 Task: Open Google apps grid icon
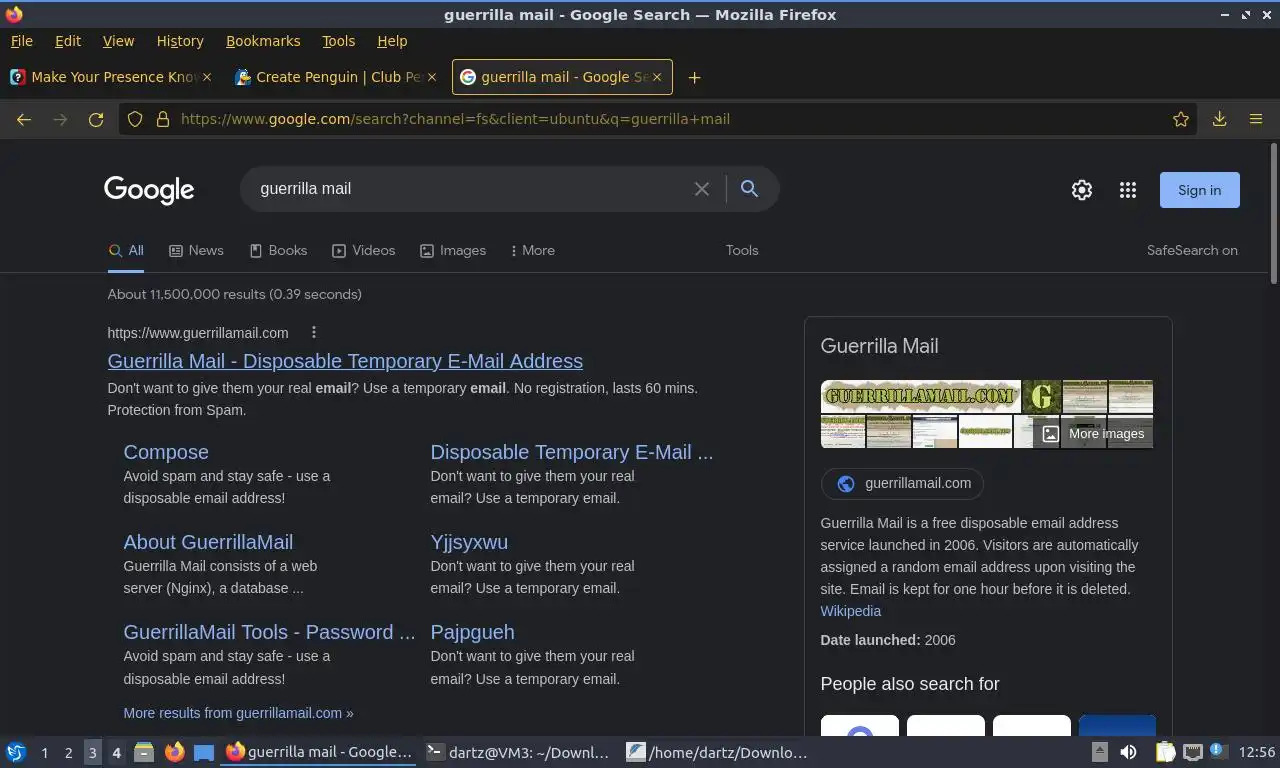[1128, 190]
